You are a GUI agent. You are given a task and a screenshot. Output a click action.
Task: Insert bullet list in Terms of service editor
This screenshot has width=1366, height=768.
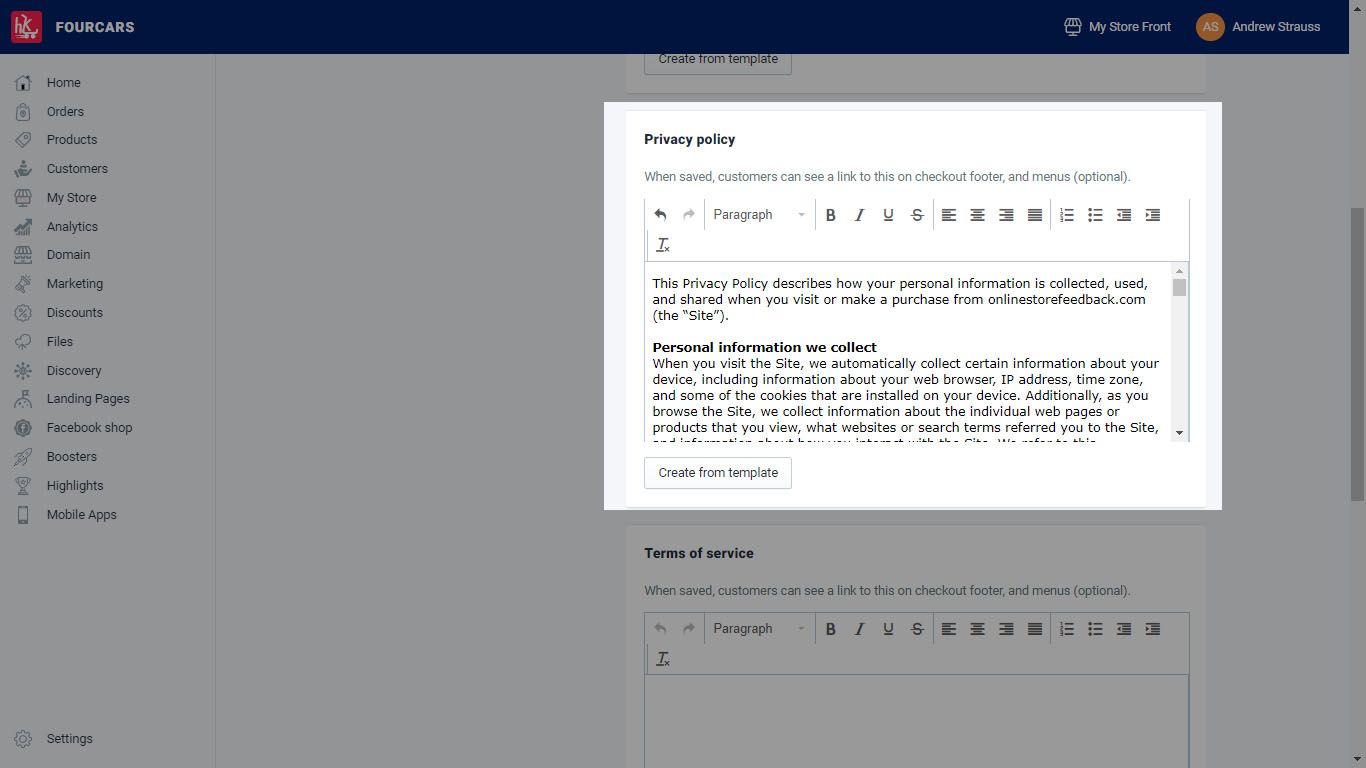coord(1095,629)
